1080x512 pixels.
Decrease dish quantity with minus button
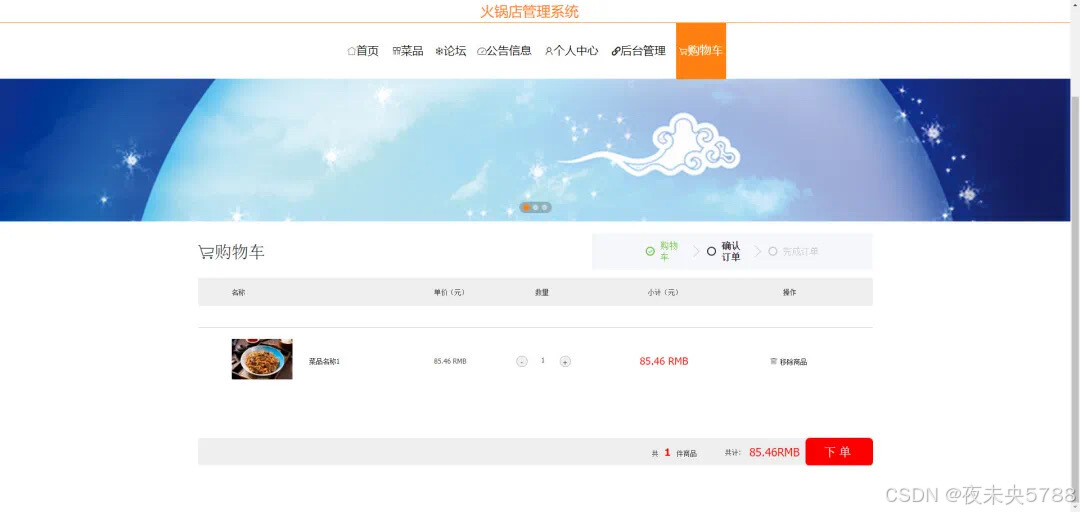click(x=522, y=362)
